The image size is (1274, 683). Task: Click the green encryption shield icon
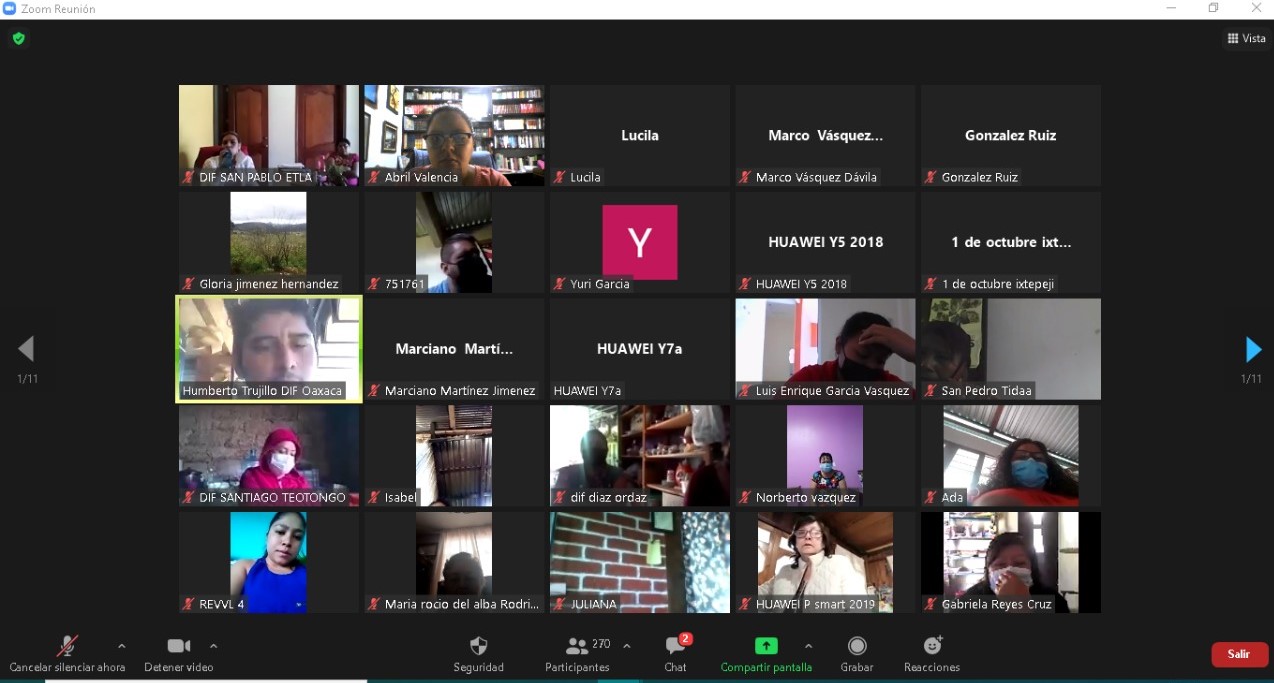[18, 39]
